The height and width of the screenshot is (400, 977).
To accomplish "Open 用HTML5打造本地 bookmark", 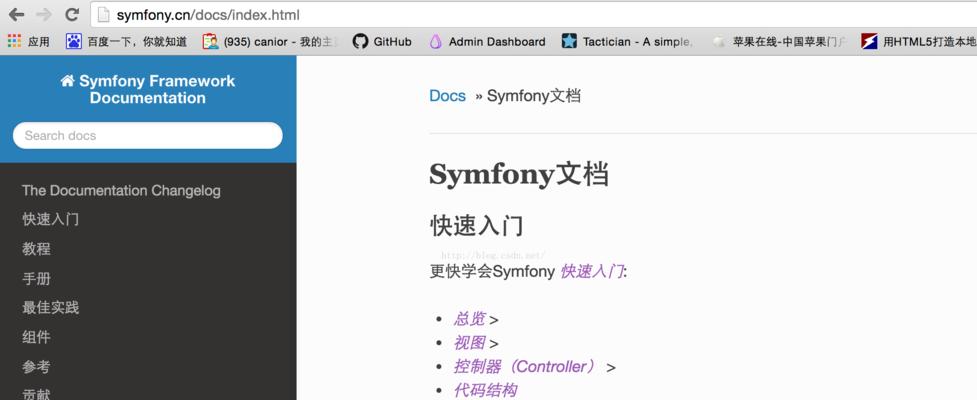I will (x=930, y=42).
